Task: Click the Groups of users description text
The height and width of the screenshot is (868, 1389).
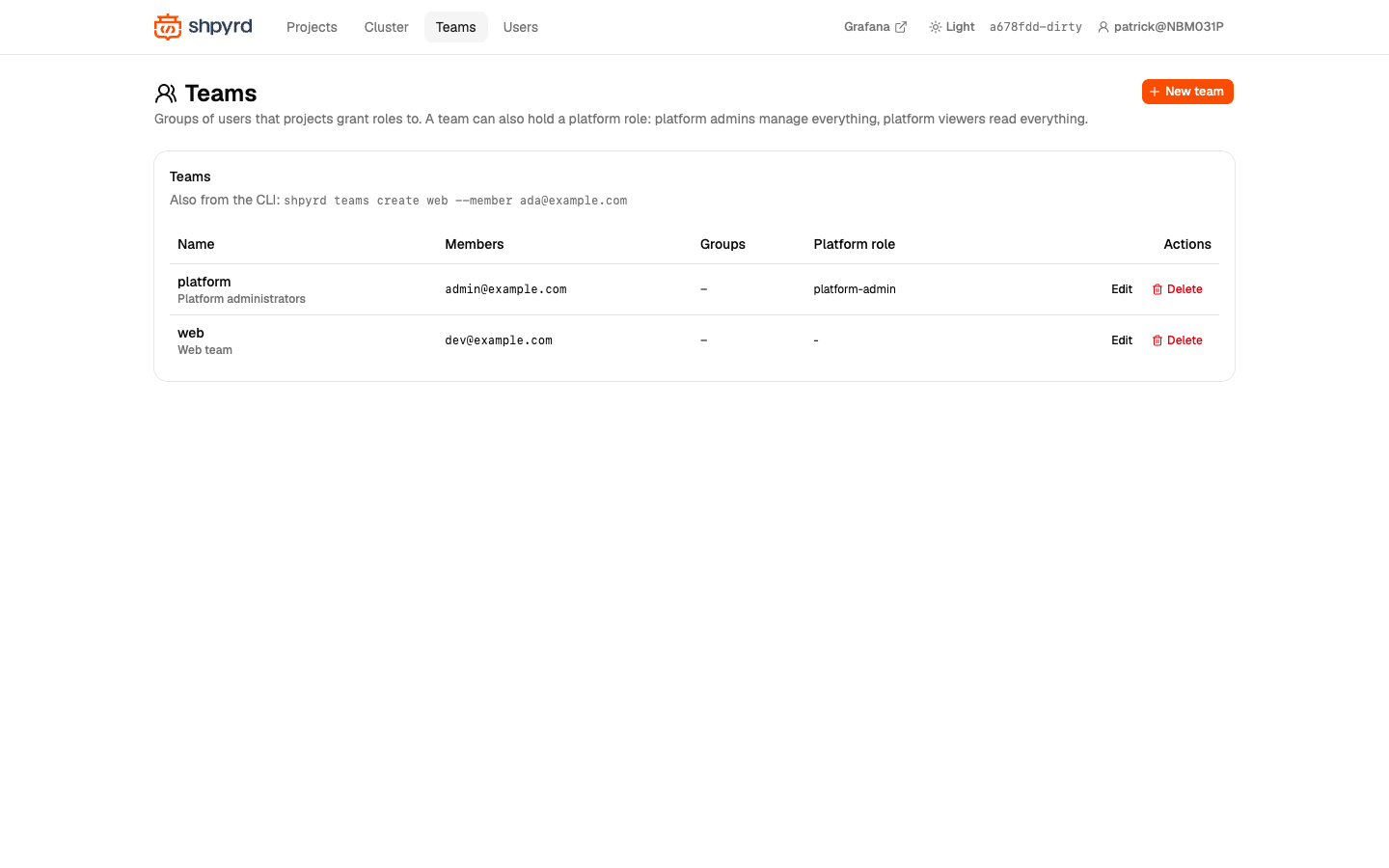Action: (621, 119)
